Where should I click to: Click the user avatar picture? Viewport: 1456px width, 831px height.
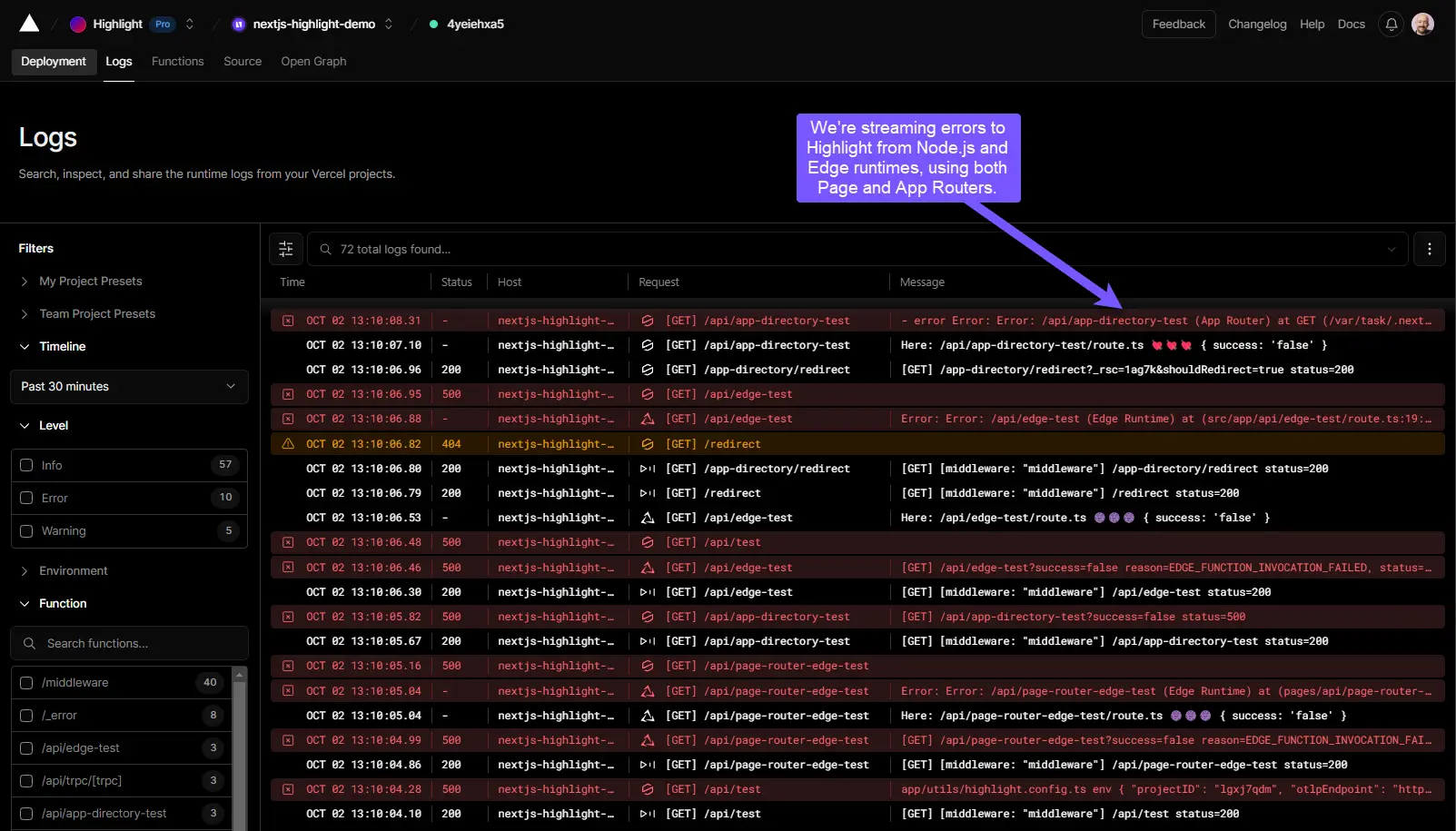point(1422,25)
